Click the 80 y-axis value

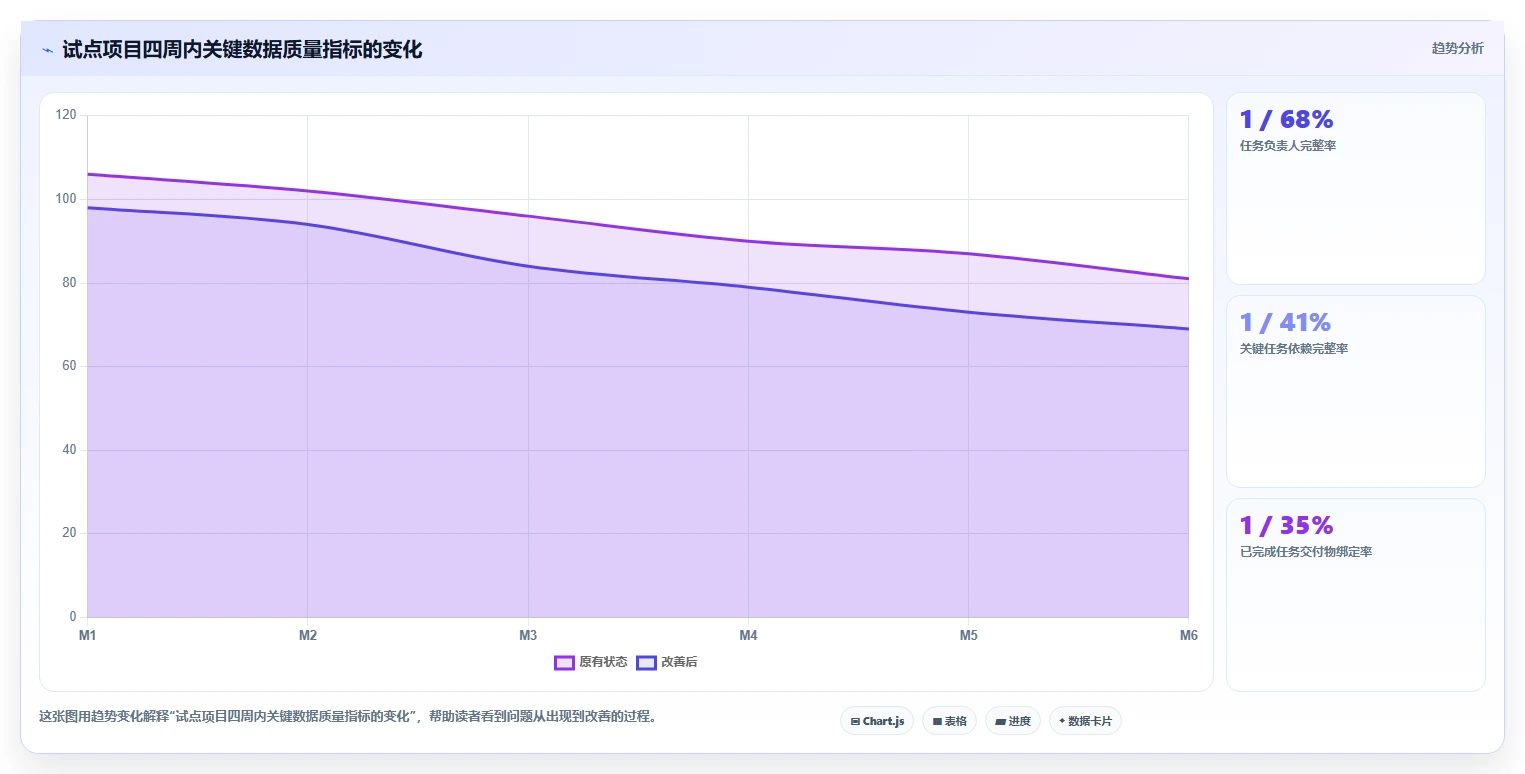tap(70, 283)
